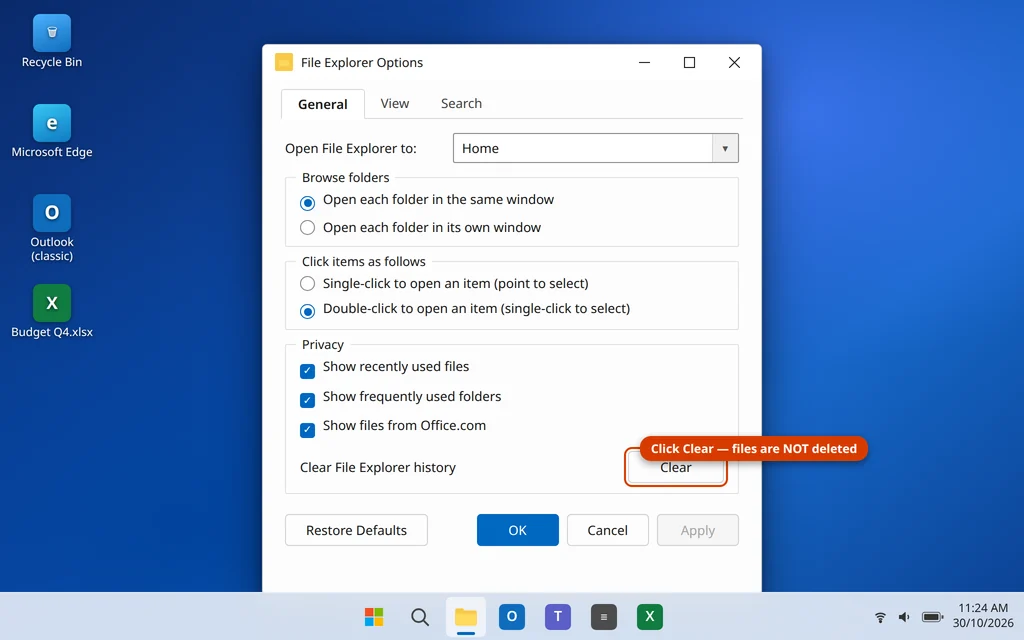Launch Microsoft Edge from the desktop

click(x=52, y=131)
